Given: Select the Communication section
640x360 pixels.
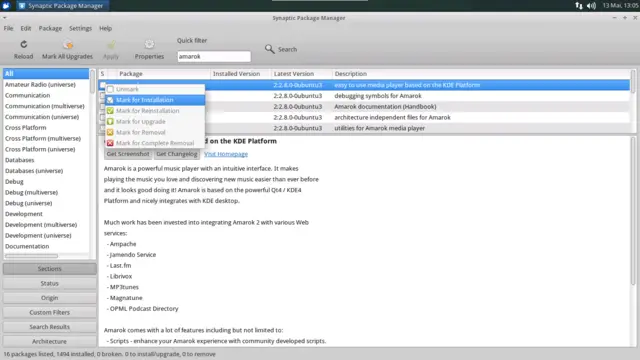Looking at the screenshot, I should point(46,95).
